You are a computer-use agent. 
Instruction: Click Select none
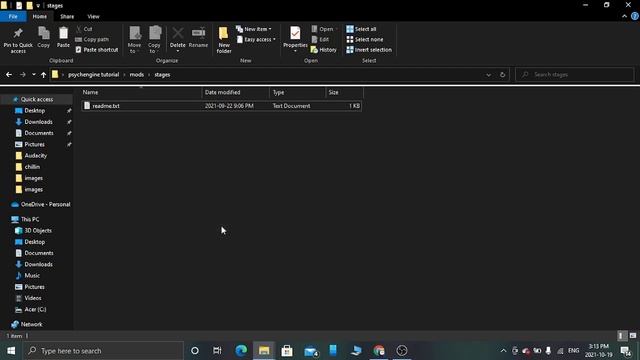pos(364,39)
